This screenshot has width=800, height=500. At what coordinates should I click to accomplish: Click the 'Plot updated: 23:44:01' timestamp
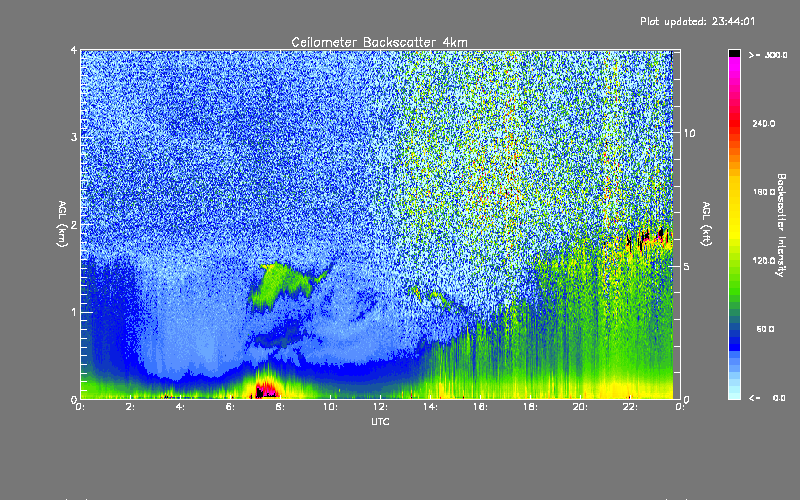point(697,21)
